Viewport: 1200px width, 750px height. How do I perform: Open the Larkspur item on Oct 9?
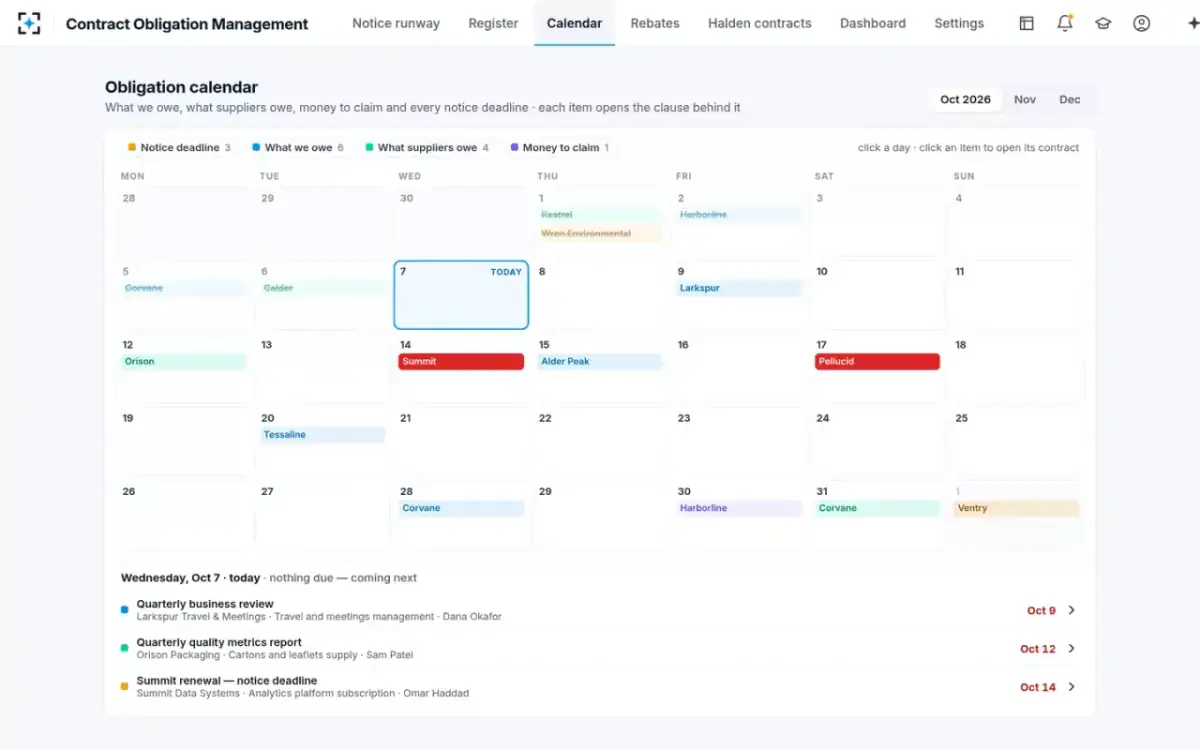(x=739, y=288)
